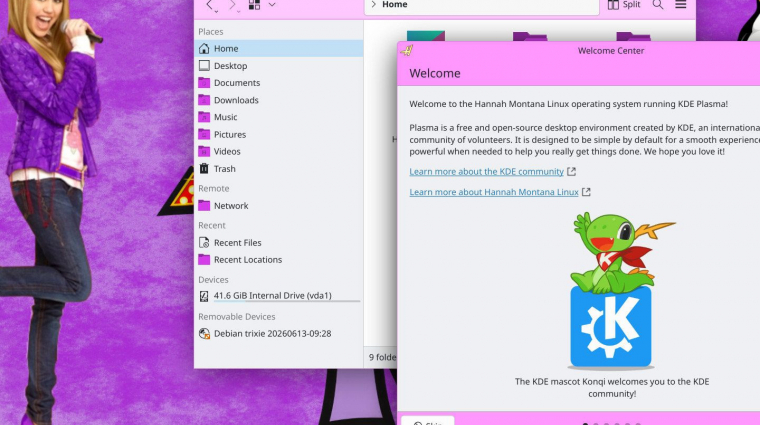760x425 pixels.
Task: Click the forward navigation arrow
Action: tap(233, 5)
